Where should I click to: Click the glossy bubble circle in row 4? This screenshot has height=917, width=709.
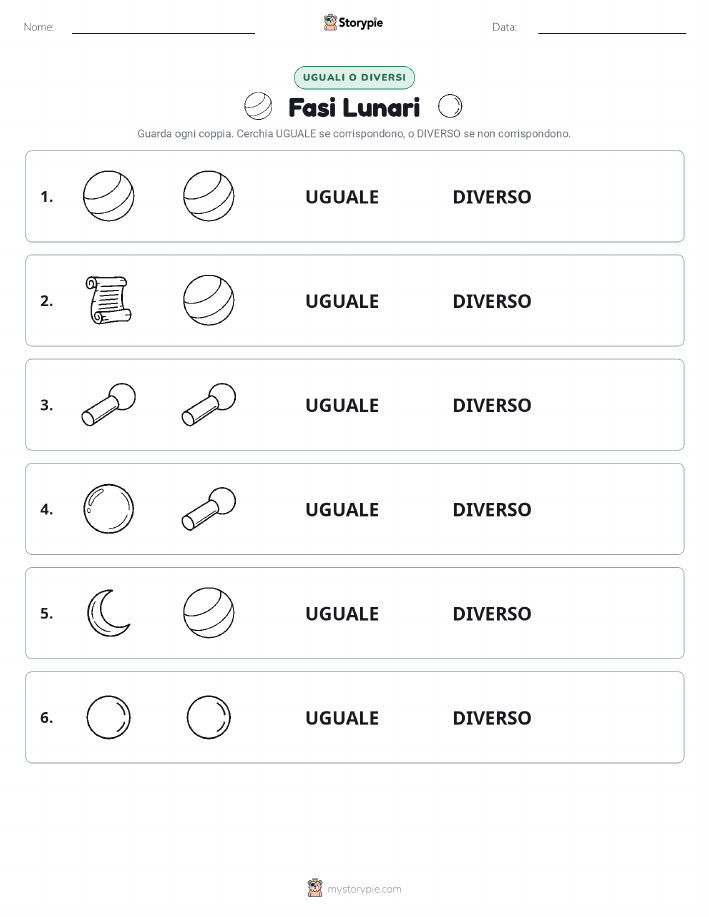pos(108,509)
